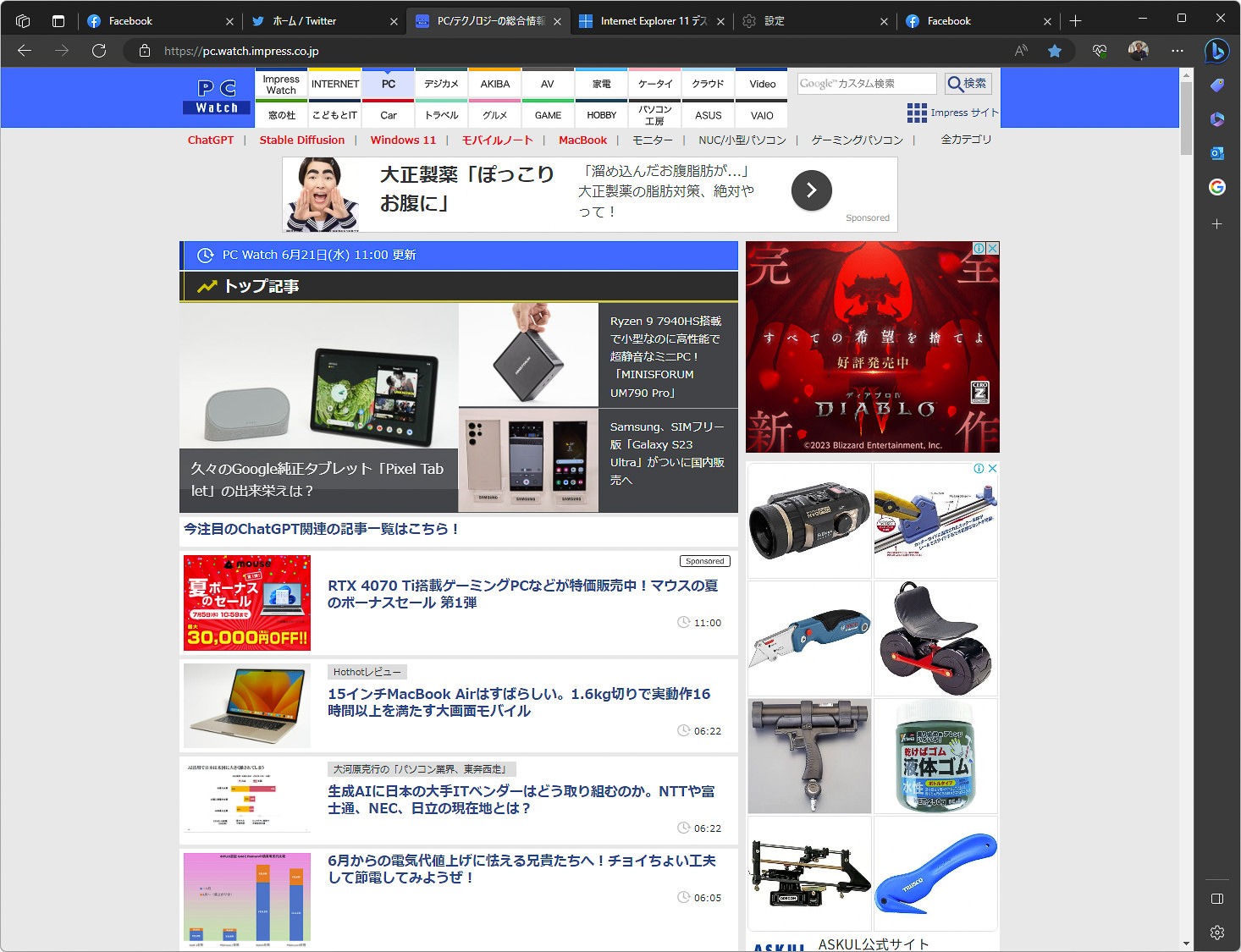Open the browser essentials heart icon
Screen dimensions: 1241x952
point(1100,51)
